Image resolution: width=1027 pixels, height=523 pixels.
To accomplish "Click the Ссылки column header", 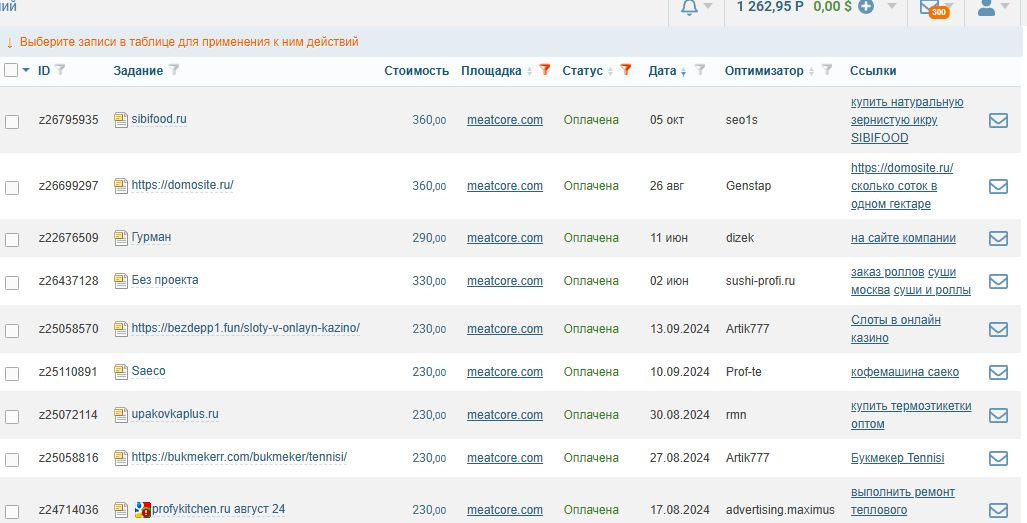I will click(x=873, y=71).
